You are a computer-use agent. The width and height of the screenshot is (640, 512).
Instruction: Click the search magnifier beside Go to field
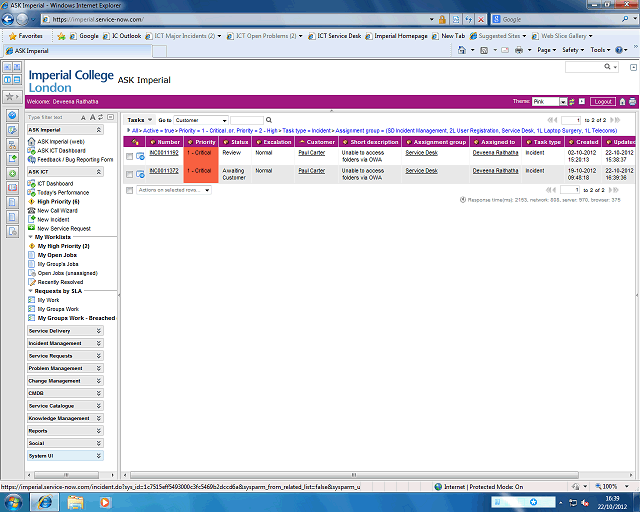[x=269, y=120]
